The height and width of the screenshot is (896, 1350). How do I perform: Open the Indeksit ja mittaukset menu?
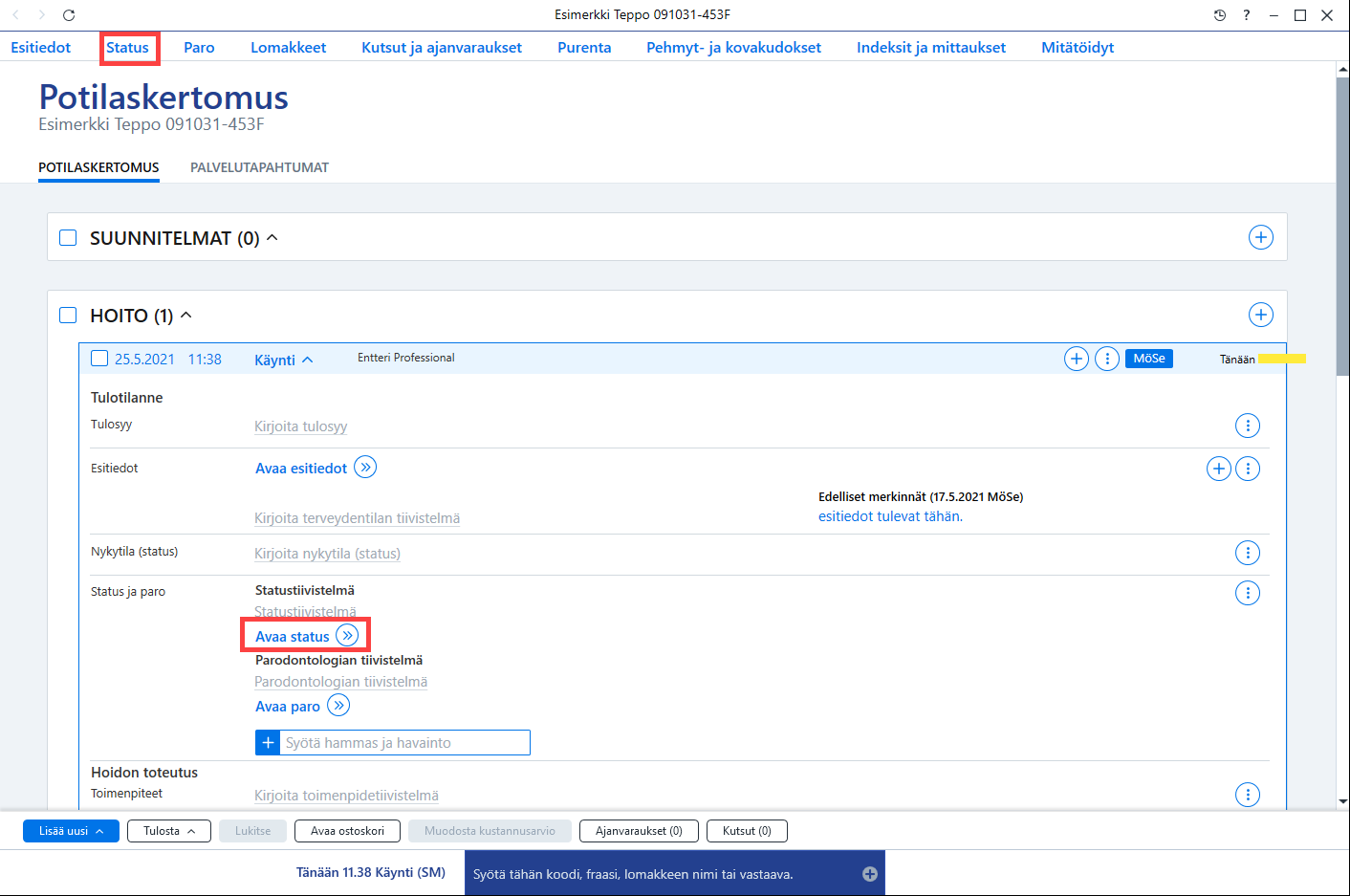click(x=931, y=47)
